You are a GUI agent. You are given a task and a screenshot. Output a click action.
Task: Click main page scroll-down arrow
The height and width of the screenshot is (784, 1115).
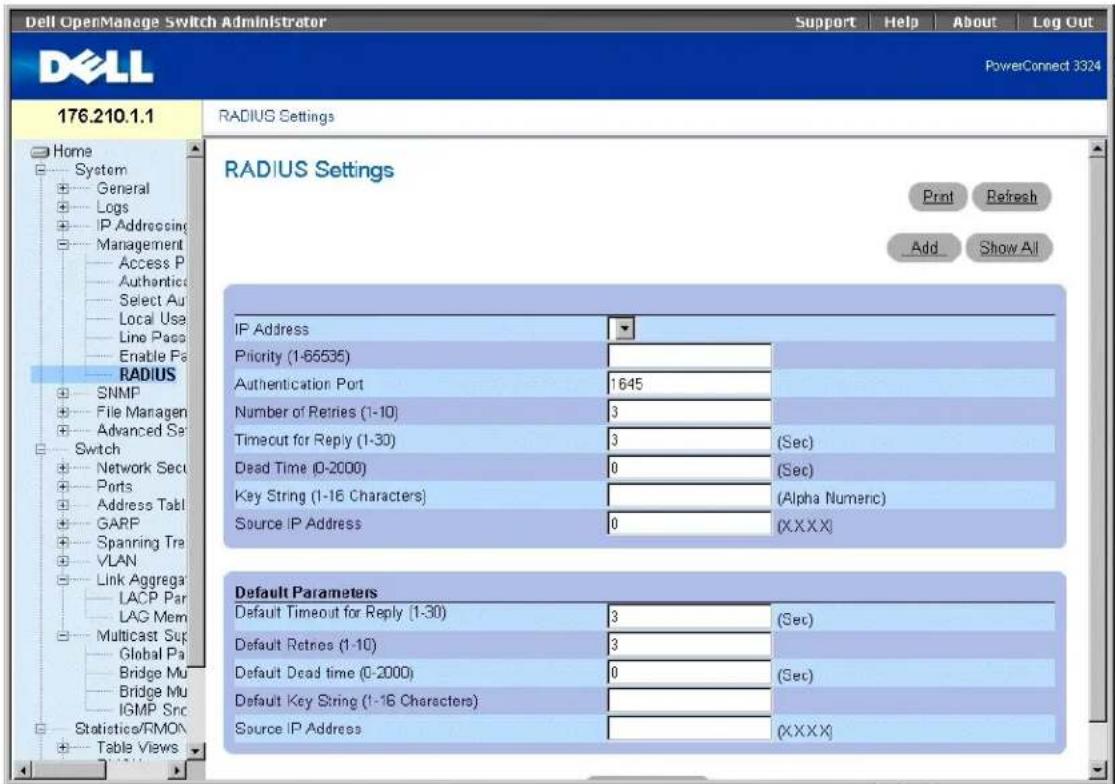pyautogui.click(x=1098, y=770)
